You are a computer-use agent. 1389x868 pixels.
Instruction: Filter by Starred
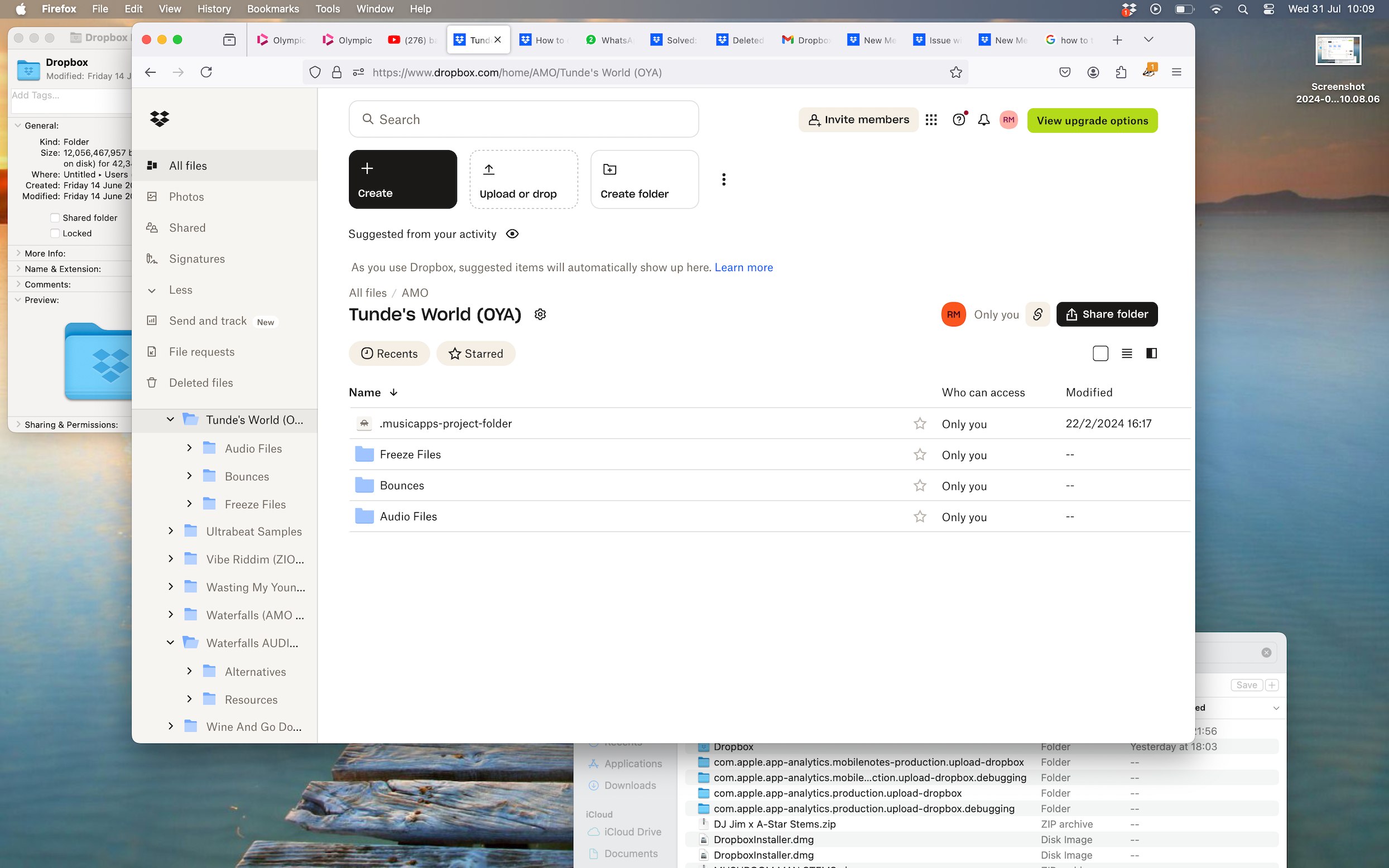coord(475,354)
